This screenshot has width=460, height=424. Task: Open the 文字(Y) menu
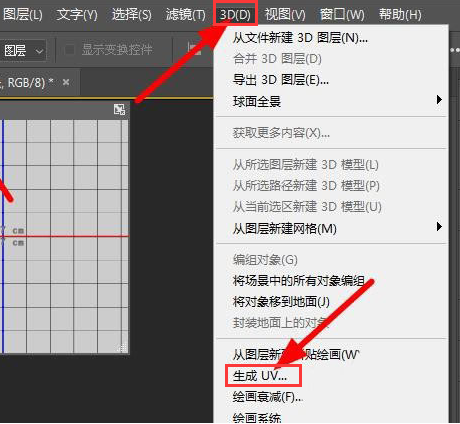[77, 15]
